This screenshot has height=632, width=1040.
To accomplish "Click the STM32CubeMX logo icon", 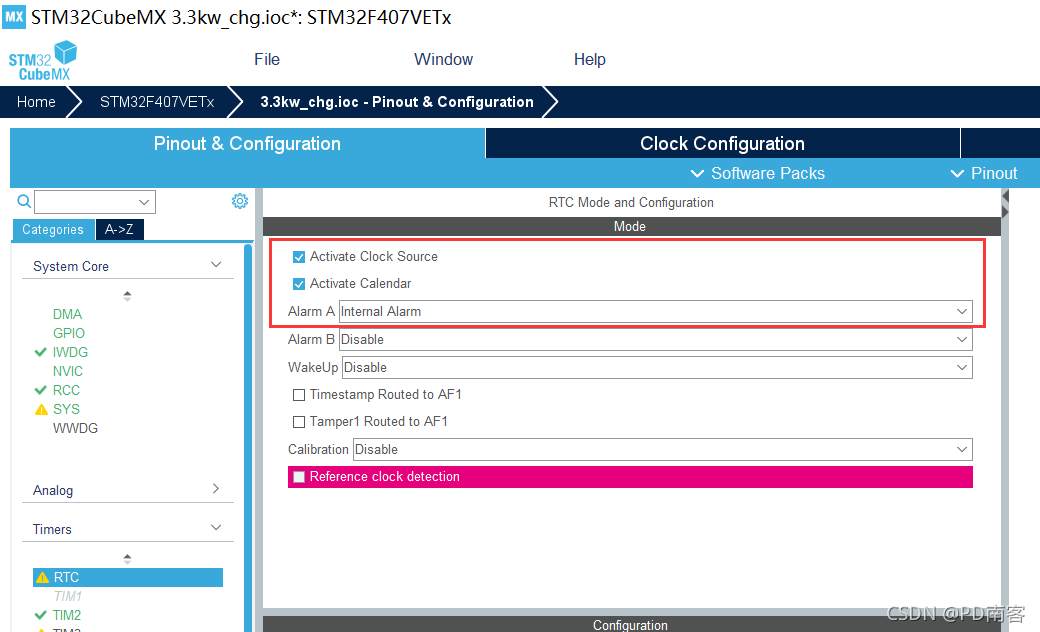I will click(43, 60).
